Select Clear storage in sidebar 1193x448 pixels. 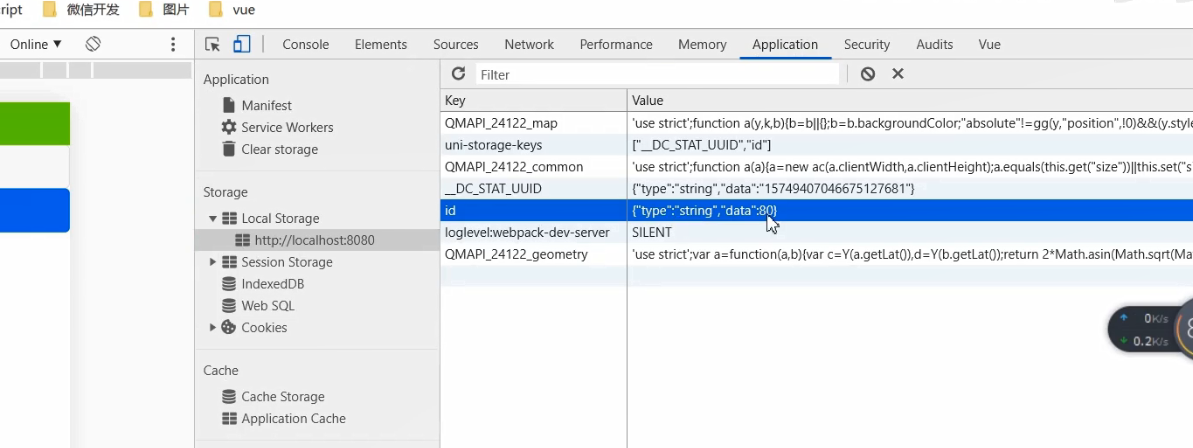pyautogui.click(x=279, y=149)
